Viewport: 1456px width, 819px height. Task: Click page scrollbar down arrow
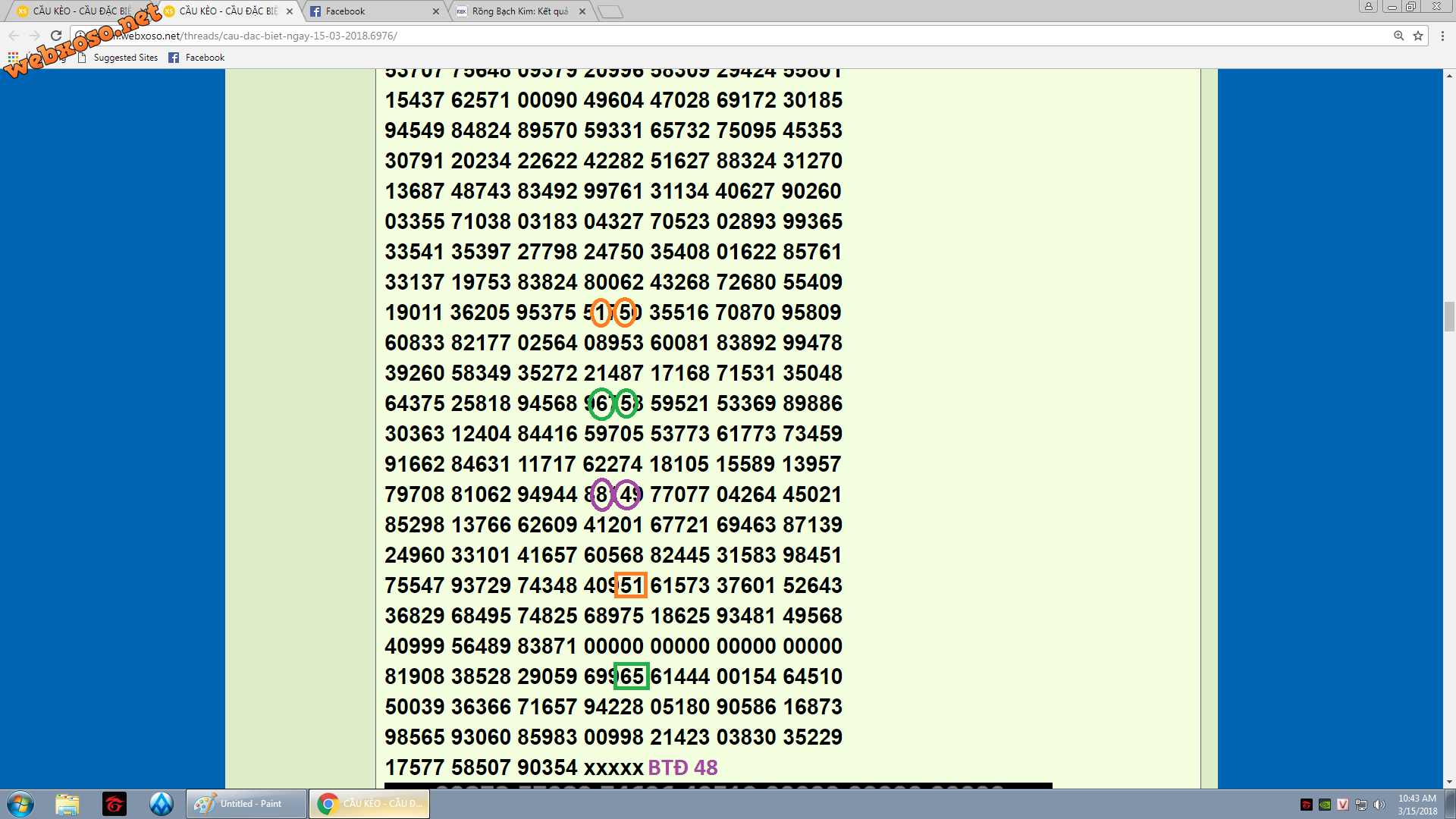[1449, 782]
